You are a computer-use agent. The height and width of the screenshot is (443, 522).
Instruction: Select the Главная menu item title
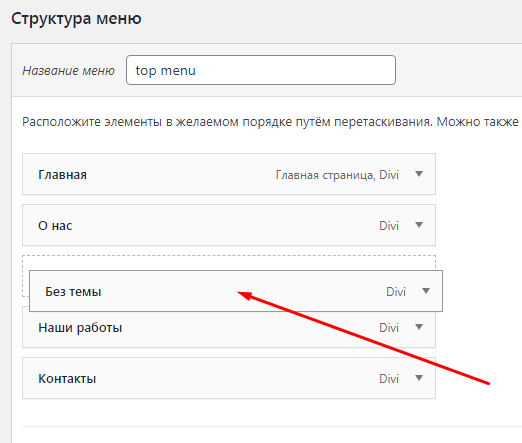point(62,175)
